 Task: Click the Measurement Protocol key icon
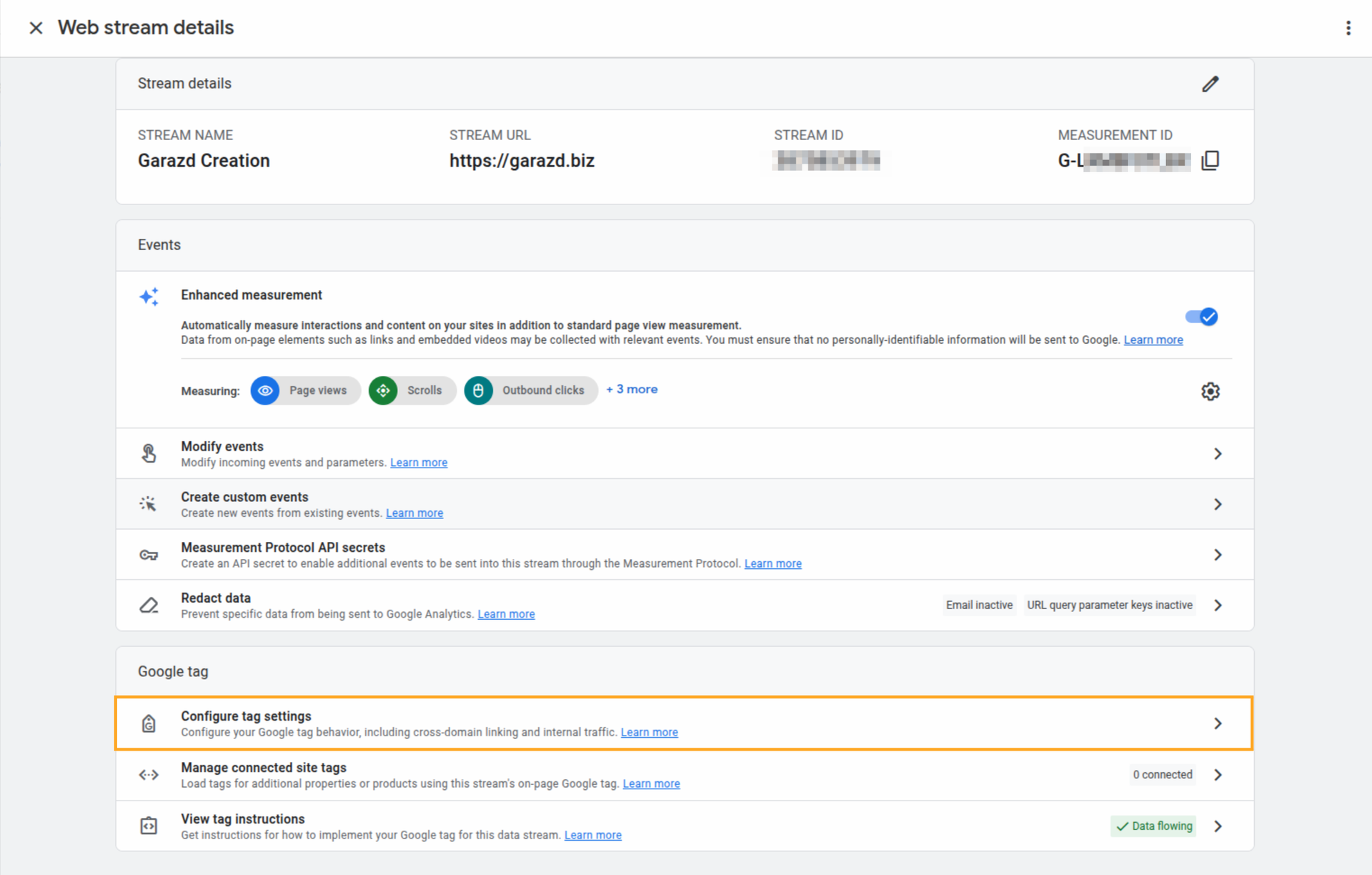[149, 555]
